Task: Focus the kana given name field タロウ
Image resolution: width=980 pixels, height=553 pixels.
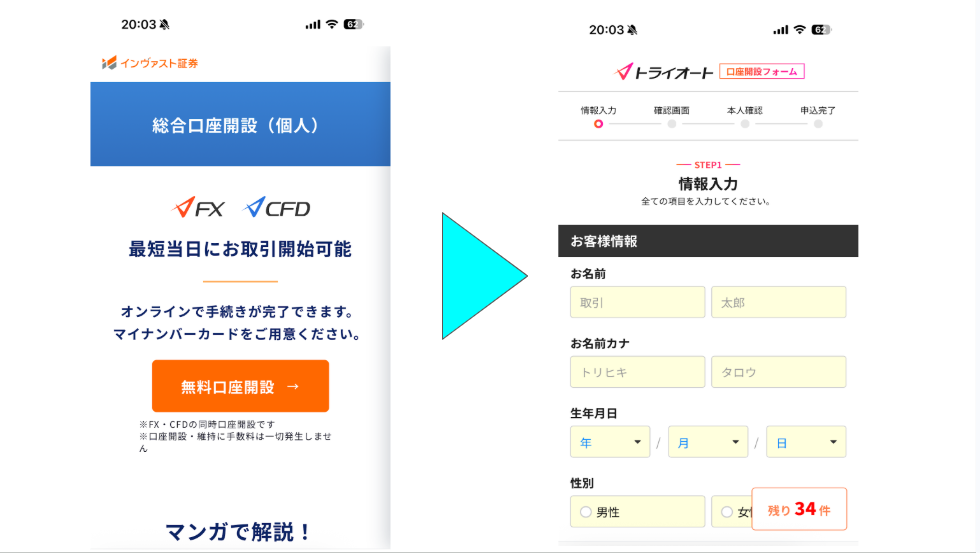Action: coord(779,372)
